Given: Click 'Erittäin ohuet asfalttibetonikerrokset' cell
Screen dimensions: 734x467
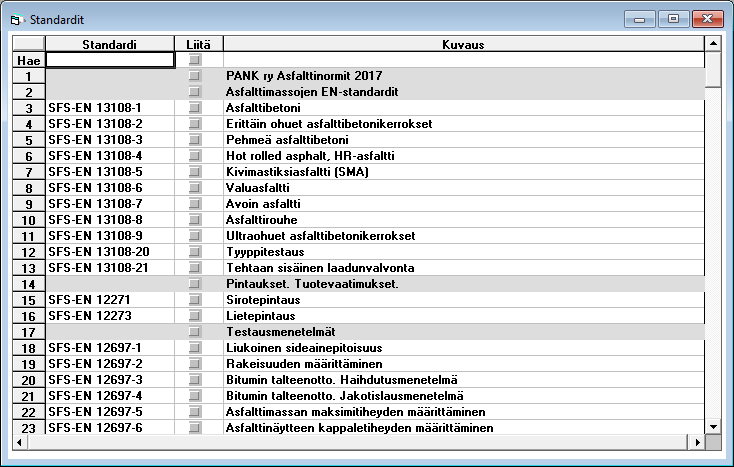Looking at the screenshot, I should pyautogui.click(x=464, y=124).
